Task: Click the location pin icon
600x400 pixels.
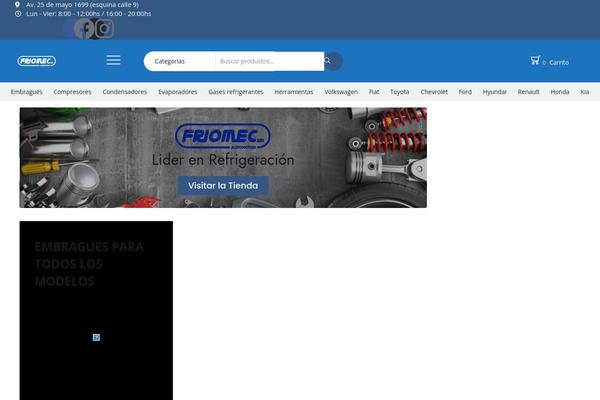Action: (x=17, y=5)
